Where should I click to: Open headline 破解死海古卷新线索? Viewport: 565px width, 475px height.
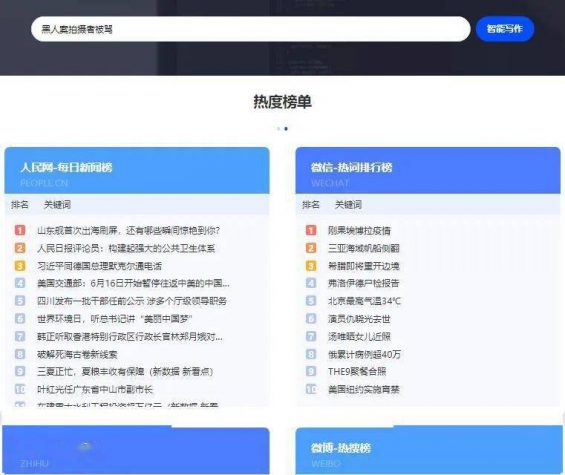(x=77, y=354)
